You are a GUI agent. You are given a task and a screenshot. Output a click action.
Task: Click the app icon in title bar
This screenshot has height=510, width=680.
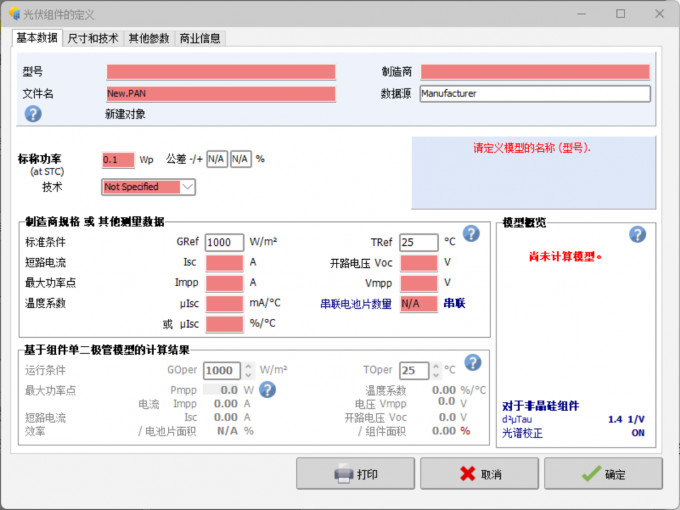tap(15, 13)
